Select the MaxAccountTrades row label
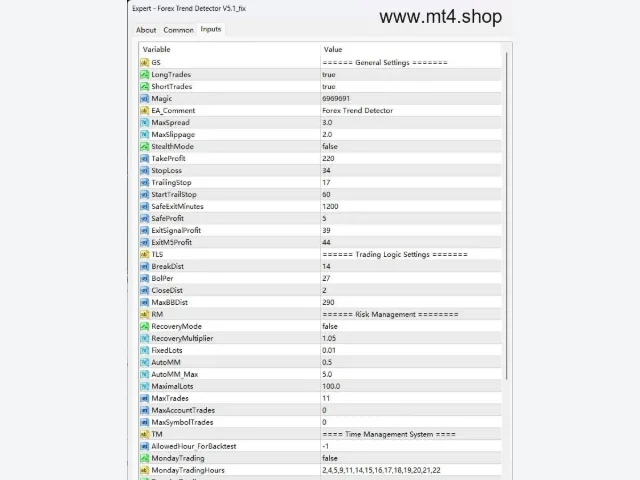Image resolution: width=640 pixels, height=480 pixels. point(183,410)
